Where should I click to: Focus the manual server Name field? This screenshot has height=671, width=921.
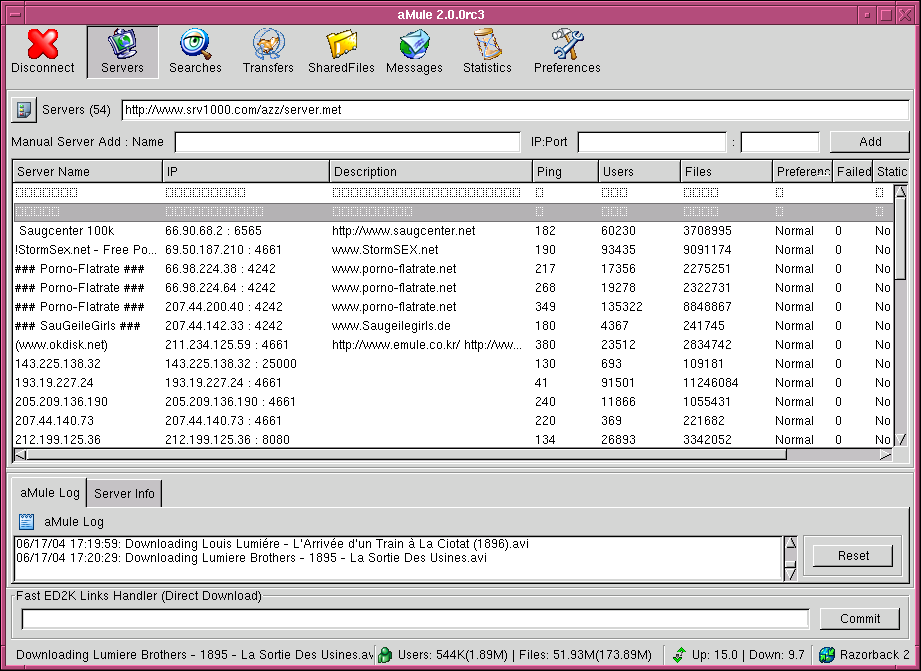pyautogui.click(x=347, y=142)
